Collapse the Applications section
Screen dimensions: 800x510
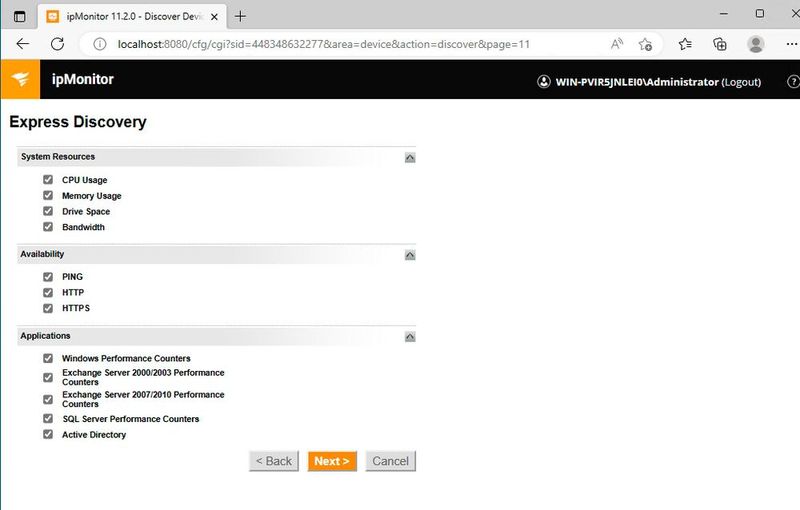410,337
